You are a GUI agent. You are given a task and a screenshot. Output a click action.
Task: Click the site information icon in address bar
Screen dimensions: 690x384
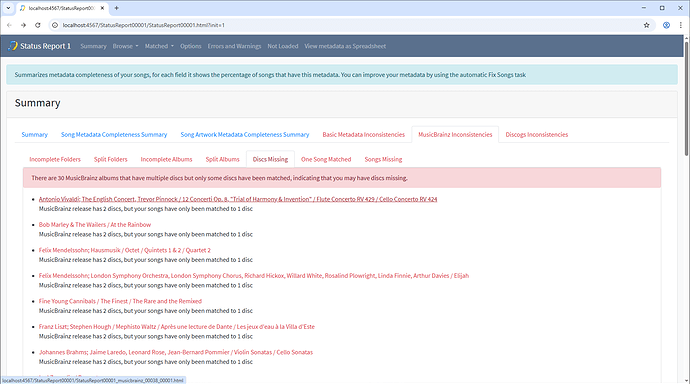tap(55, 25)
